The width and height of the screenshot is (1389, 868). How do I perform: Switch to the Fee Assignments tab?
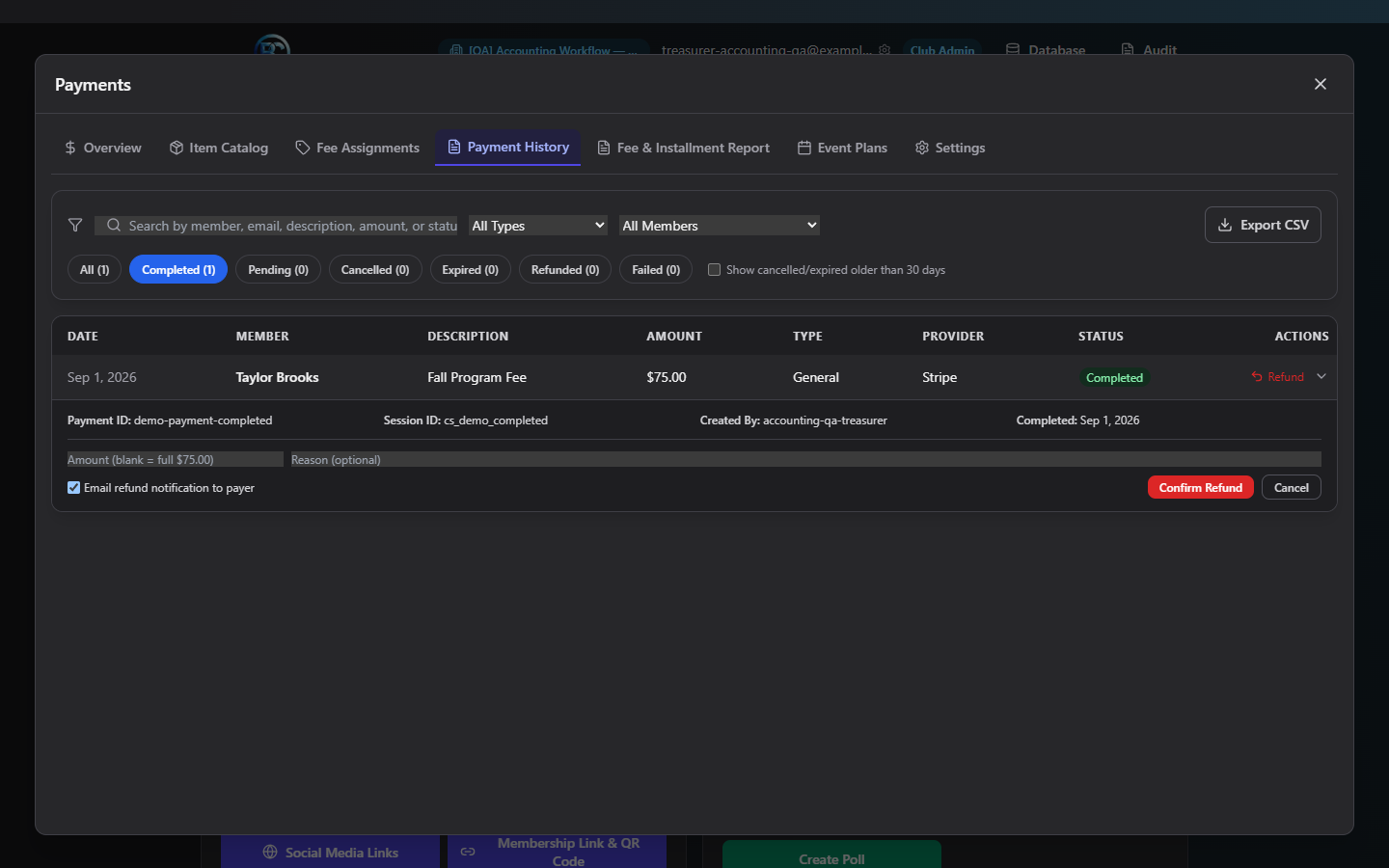coord(358,148)
